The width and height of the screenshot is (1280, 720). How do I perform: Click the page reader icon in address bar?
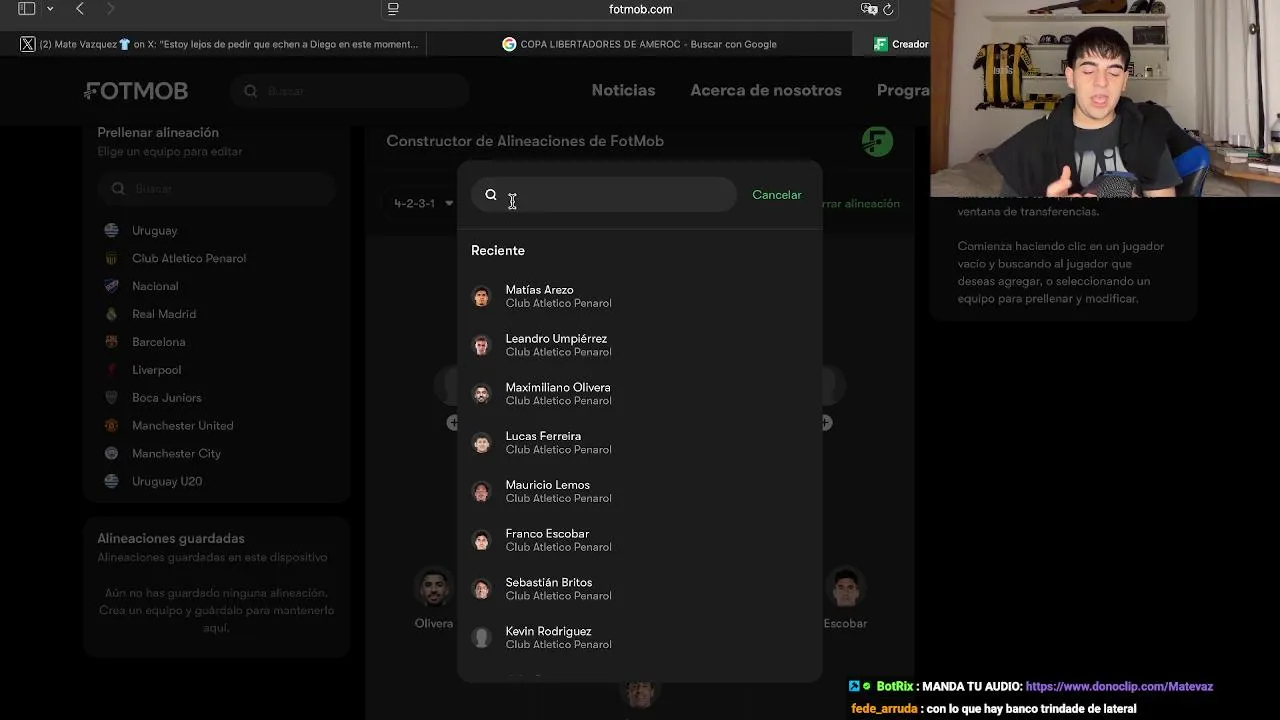coord(393,9)
